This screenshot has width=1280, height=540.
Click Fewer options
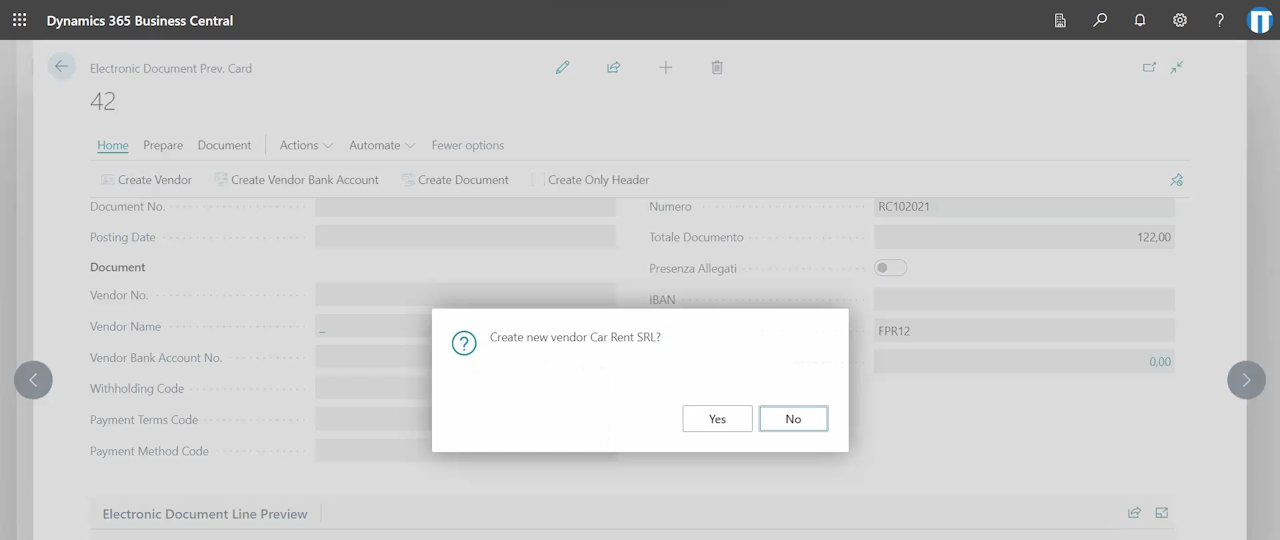468,145
